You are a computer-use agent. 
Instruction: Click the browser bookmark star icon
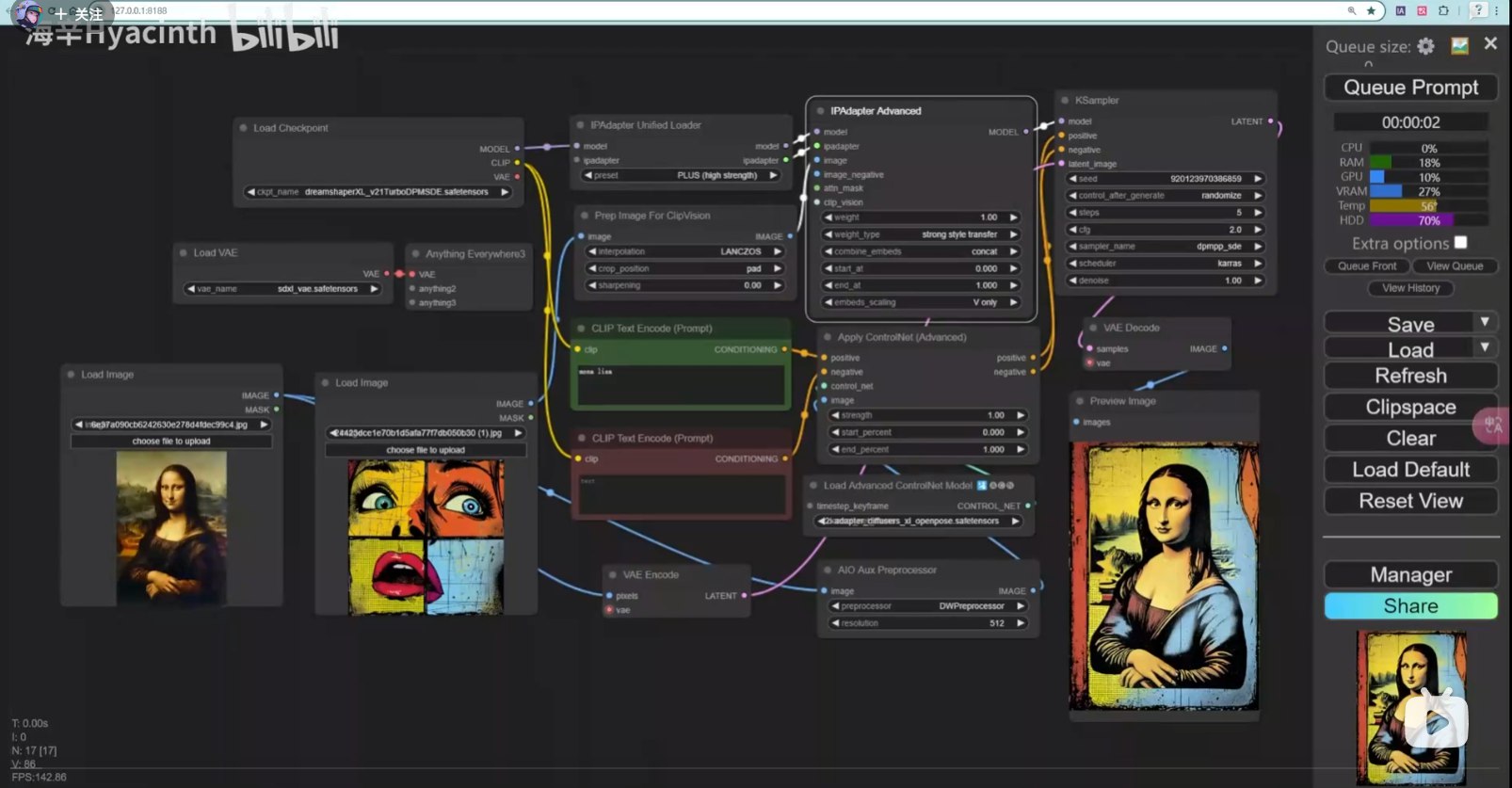pos(1371,10)
